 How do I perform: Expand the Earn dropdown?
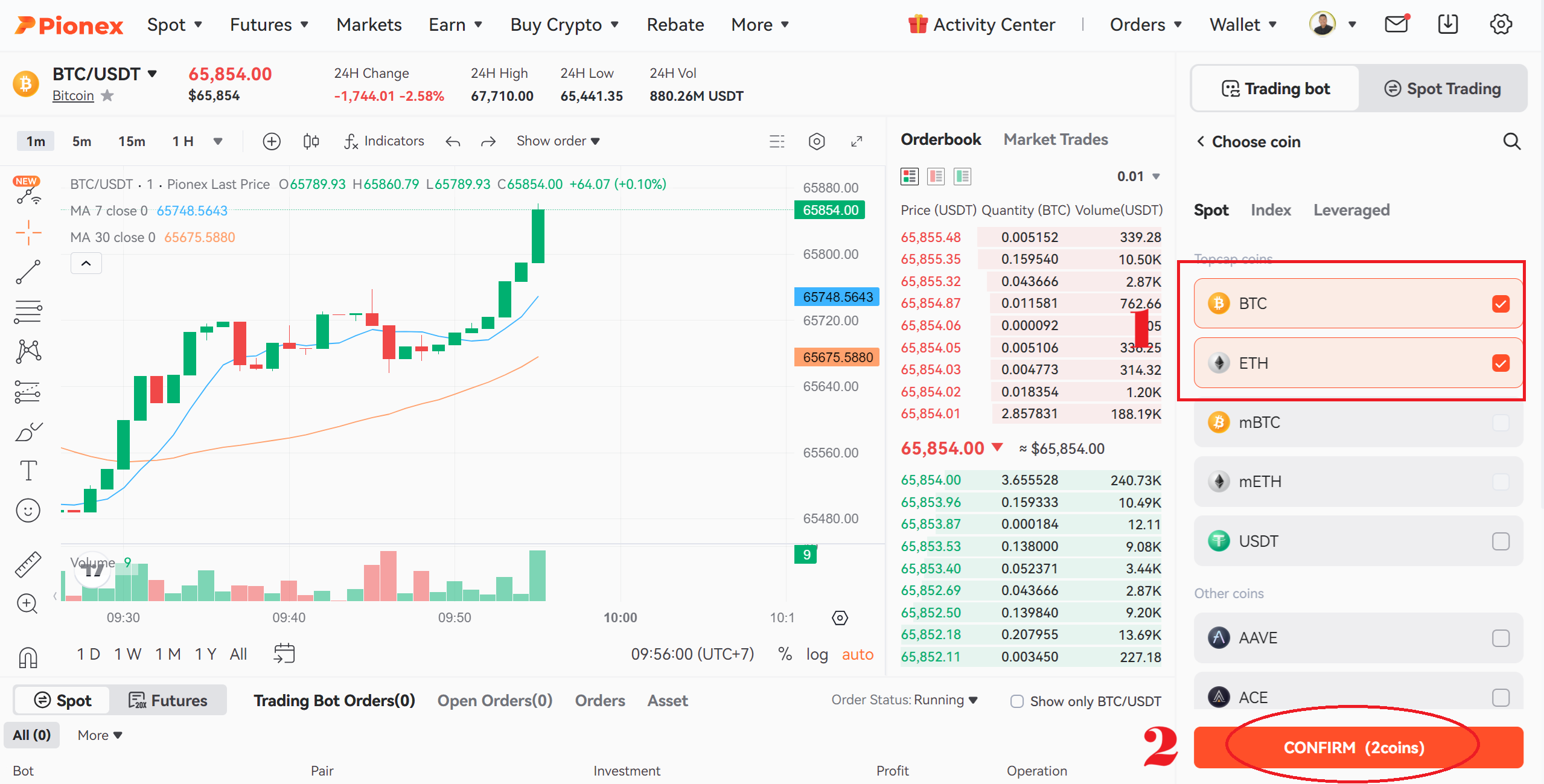(x=455, y=25)
